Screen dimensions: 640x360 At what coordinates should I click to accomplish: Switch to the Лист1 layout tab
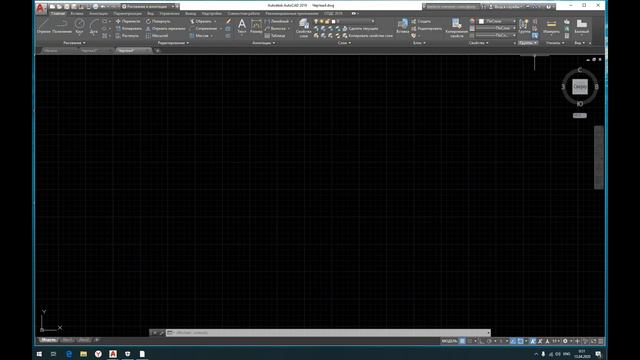pos(68,340)
